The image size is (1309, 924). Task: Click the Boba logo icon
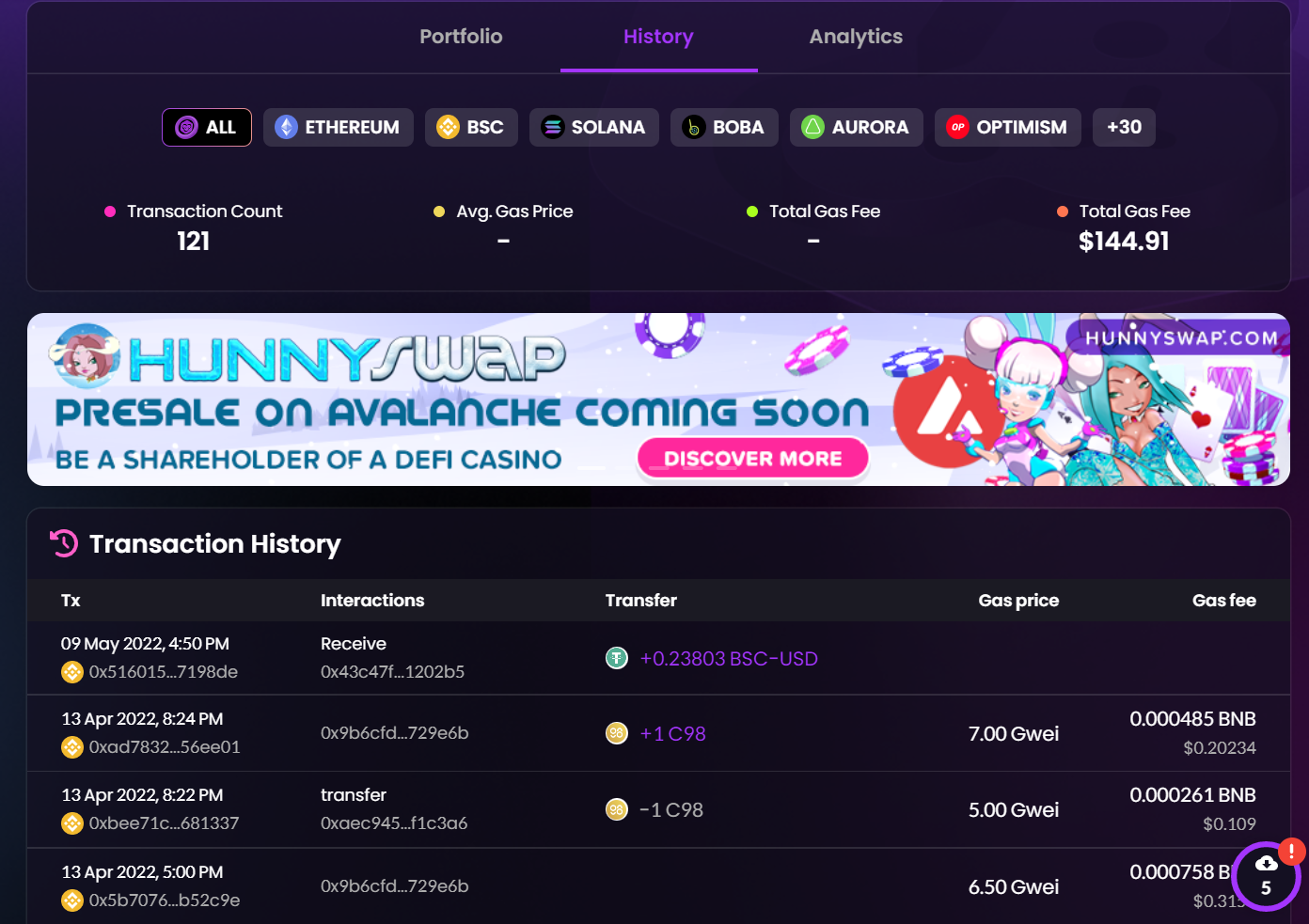pos(694,127)
